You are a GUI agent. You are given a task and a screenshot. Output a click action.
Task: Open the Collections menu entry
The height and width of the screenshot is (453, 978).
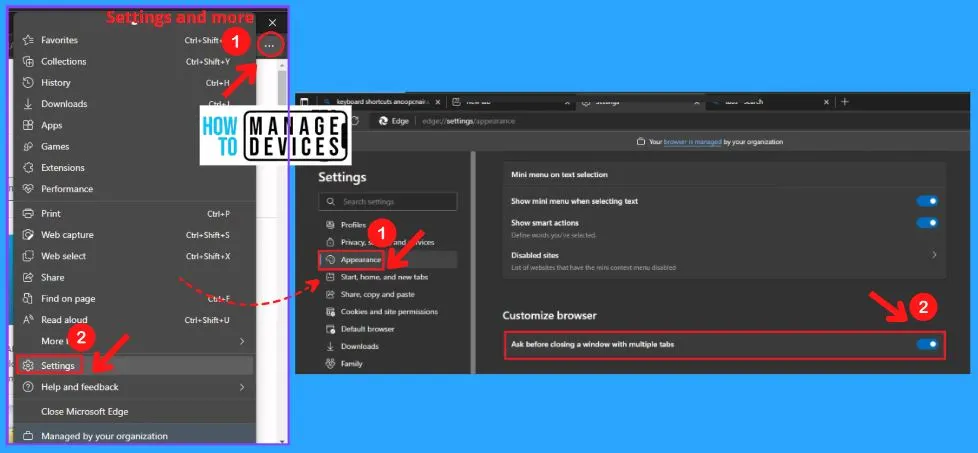tap(134, 61)
